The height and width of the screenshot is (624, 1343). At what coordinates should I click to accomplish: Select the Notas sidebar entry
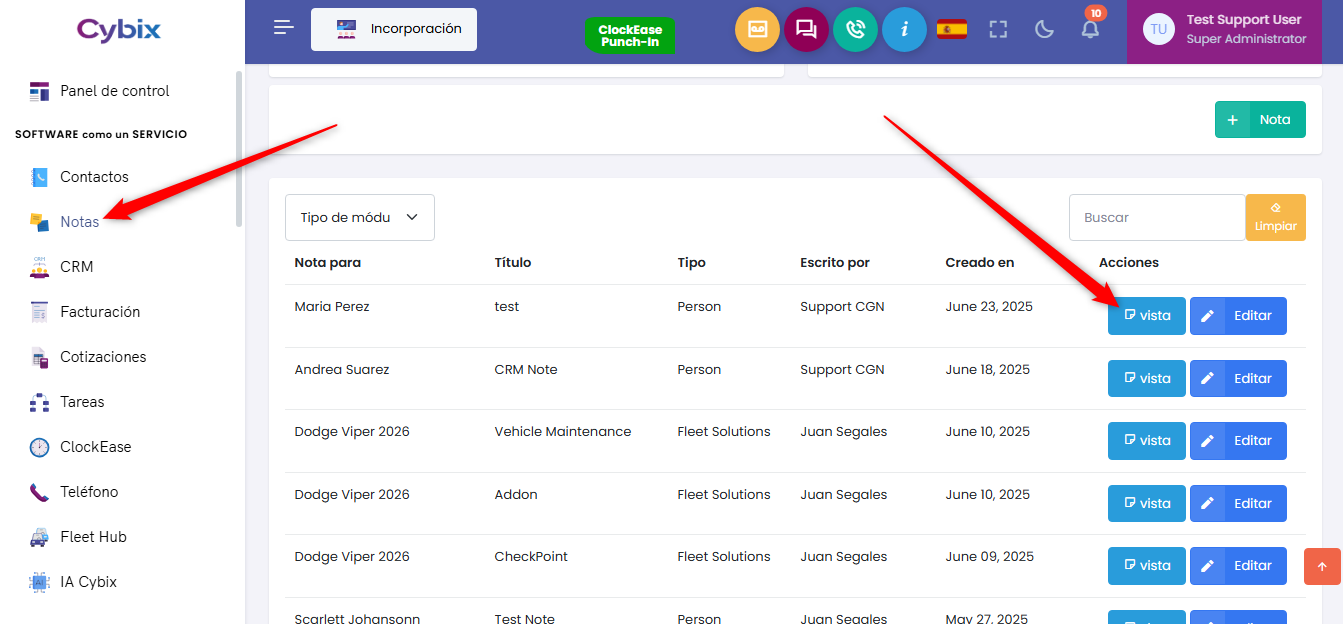tap(65, 222)
